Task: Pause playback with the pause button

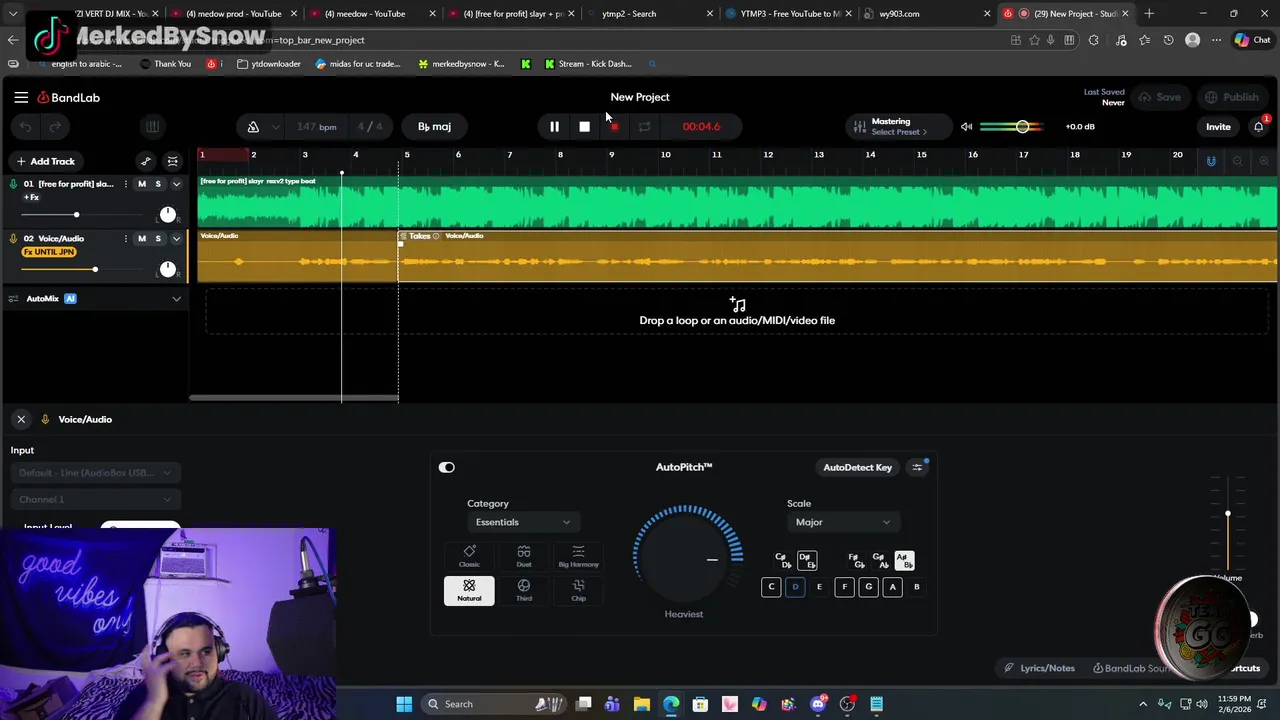Action: coord(554,127)
